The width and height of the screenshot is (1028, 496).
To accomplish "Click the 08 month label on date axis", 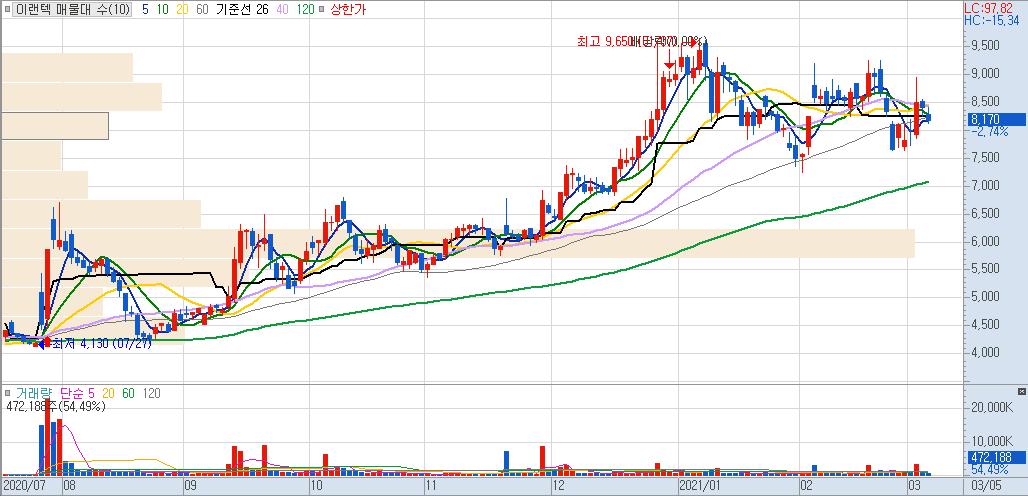I will pyautogui.click(x=68, y=487).
